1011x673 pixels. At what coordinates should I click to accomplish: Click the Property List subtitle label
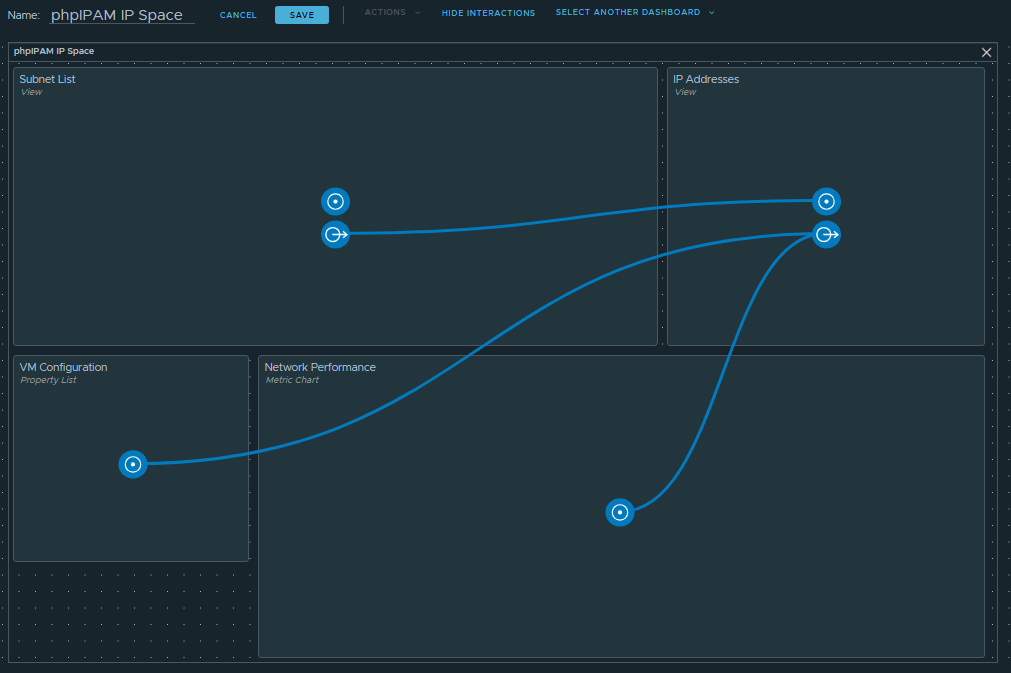tap(48, 380)
